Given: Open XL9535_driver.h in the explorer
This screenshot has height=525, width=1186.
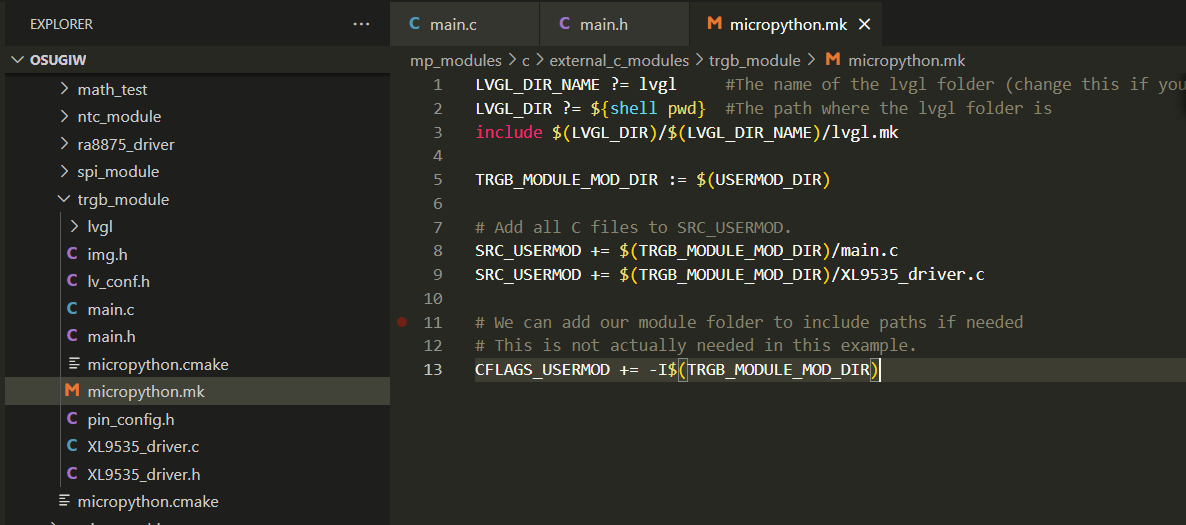Looking at the screenshot, I should point(144,474).
